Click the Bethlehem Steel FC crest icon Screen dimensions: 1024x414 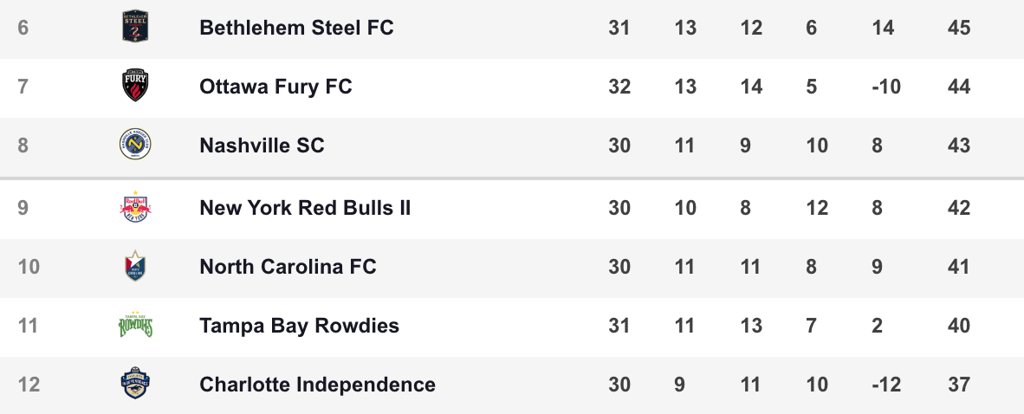click(135, 26)
